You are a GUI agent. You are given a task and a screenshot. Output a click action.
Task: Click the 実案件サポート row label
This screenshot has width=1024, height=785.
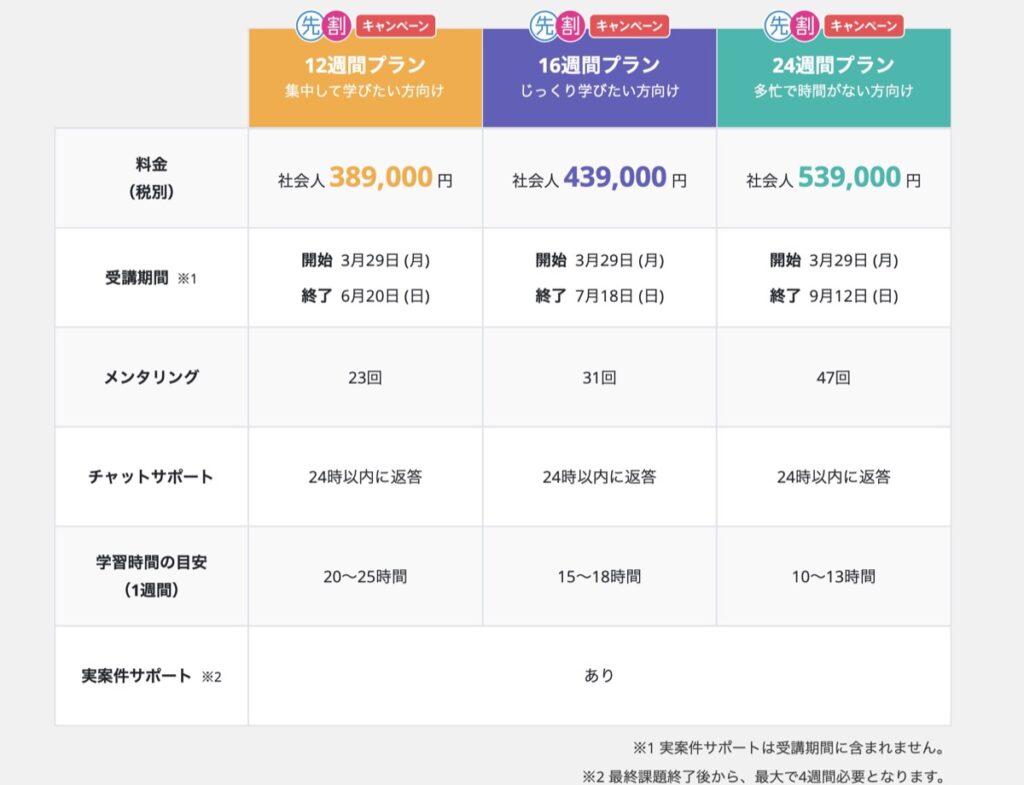(x=136, y=676)
